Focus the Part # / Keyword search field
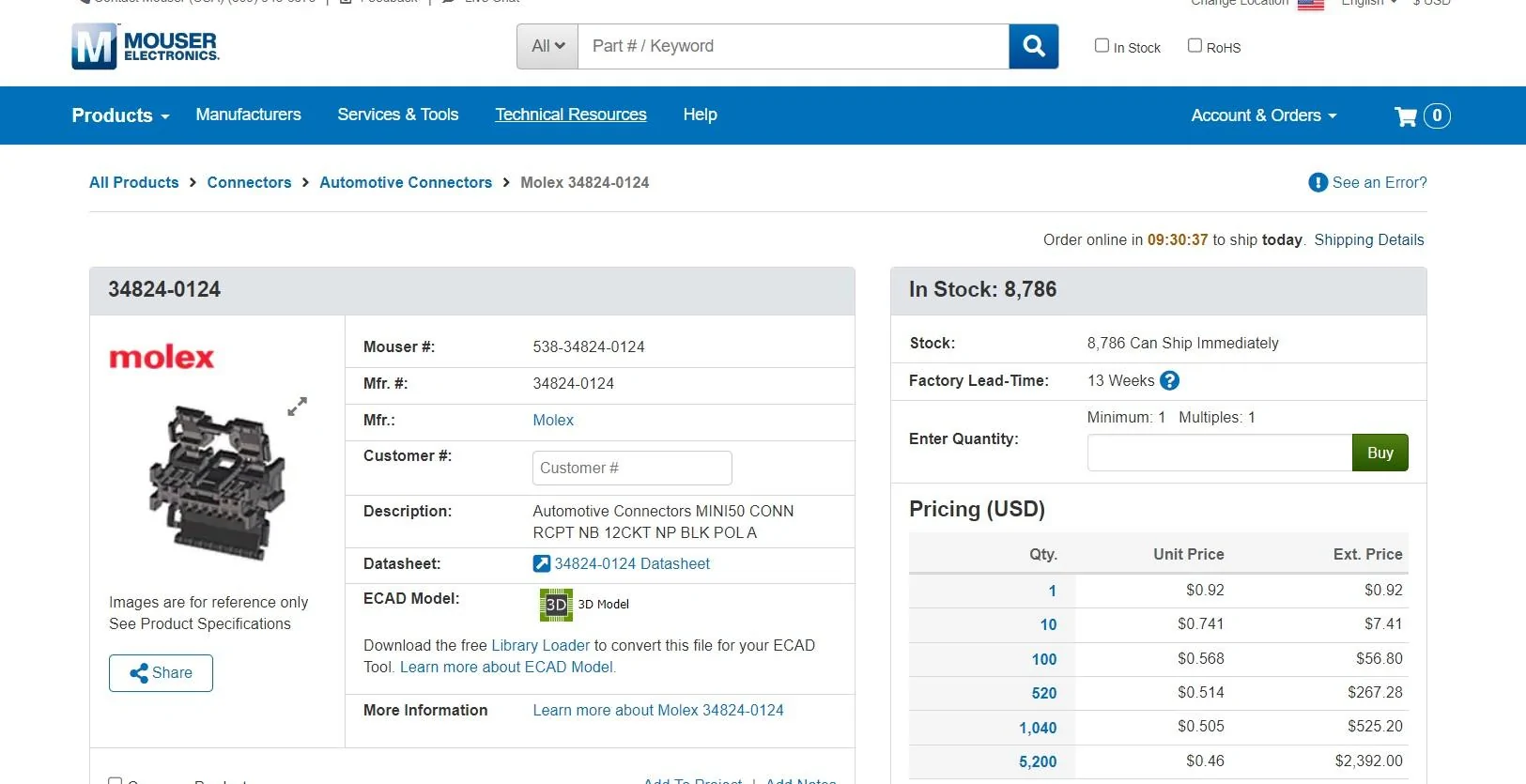1526x784 pixels. pyautogui.click(x=794, y=46)
